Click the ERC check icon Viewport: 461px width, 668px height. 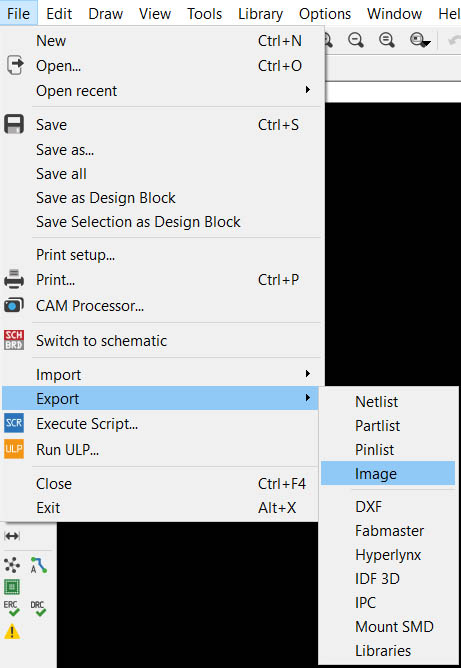[12, 608]
